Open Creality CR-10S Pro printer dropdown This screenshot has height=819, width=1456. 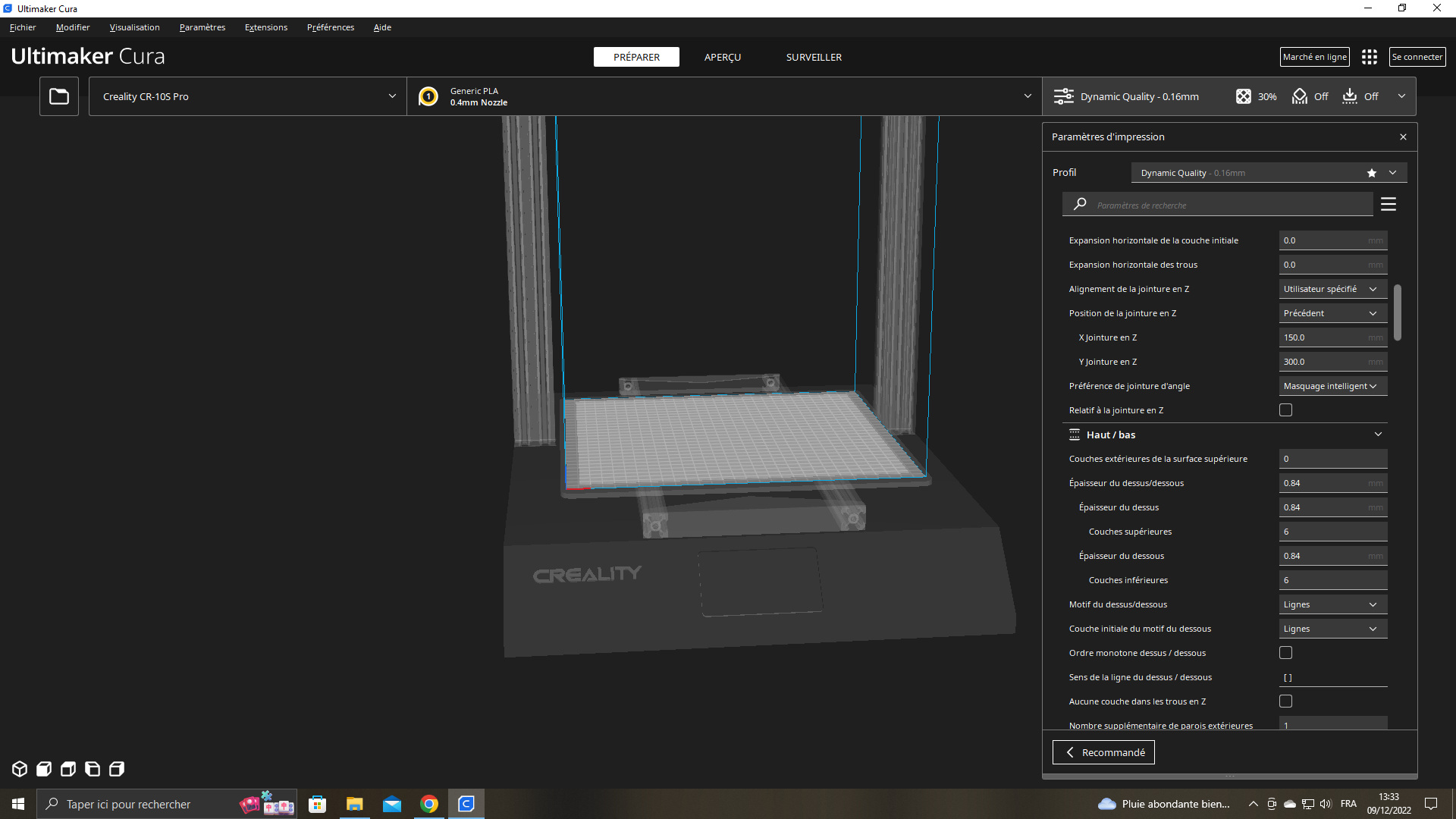click(x=248, y=96)
